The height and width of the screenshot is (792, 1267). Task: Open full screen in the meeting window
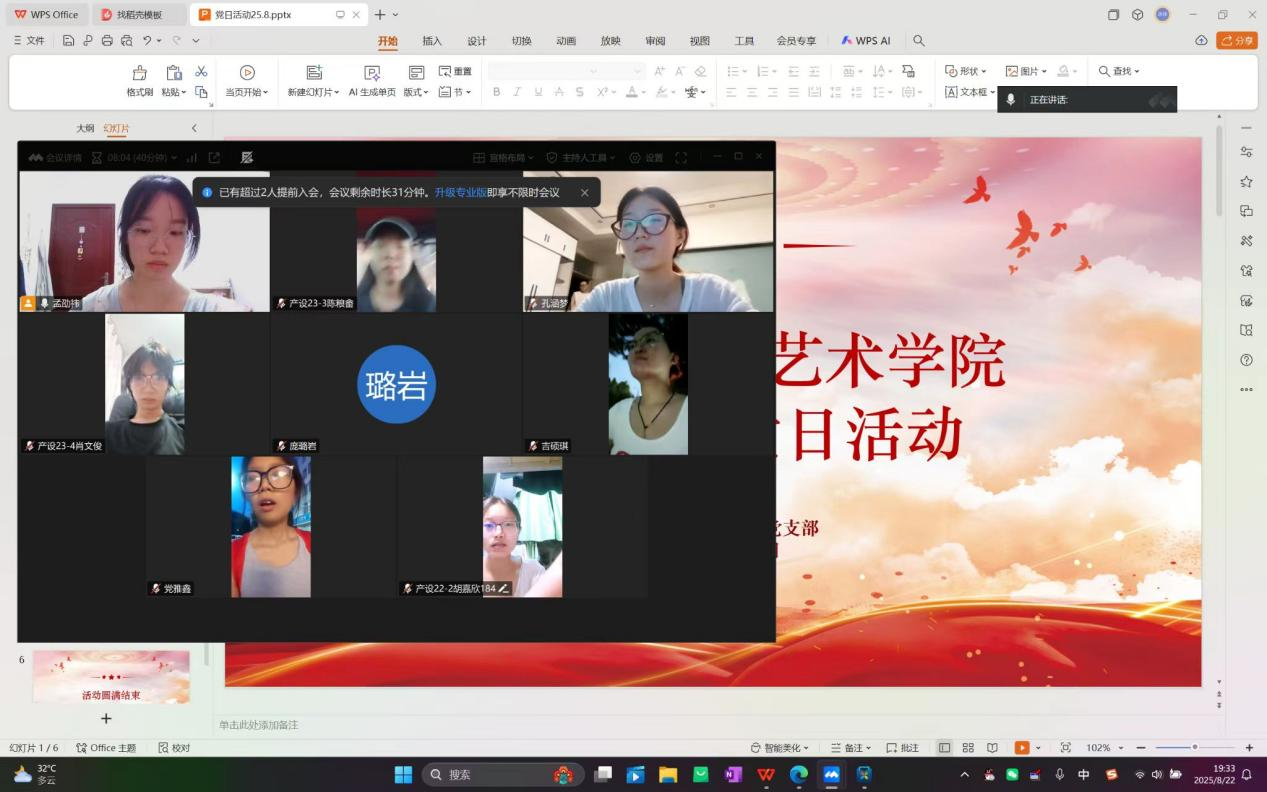[681, 158]
